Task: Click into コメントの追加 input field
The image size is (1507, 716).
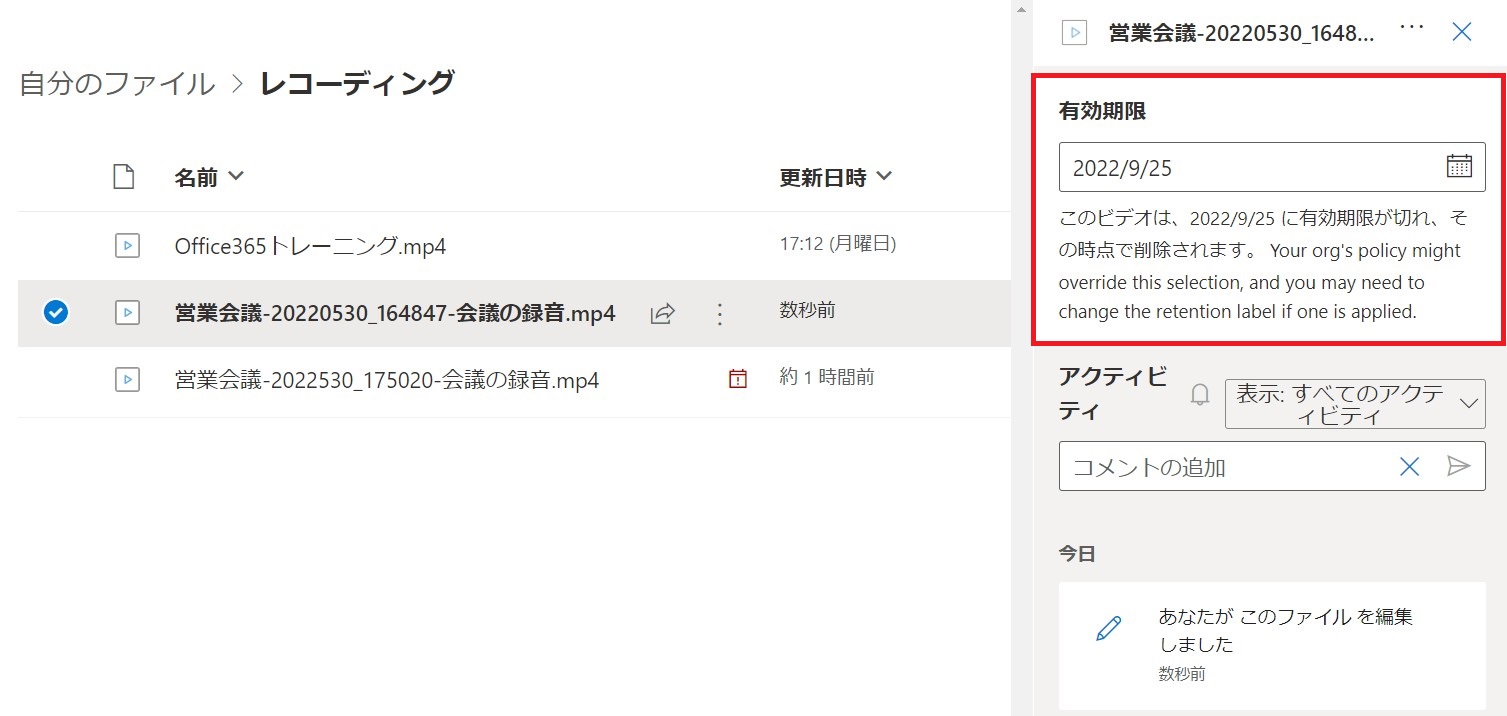Action: [1225, 467]
